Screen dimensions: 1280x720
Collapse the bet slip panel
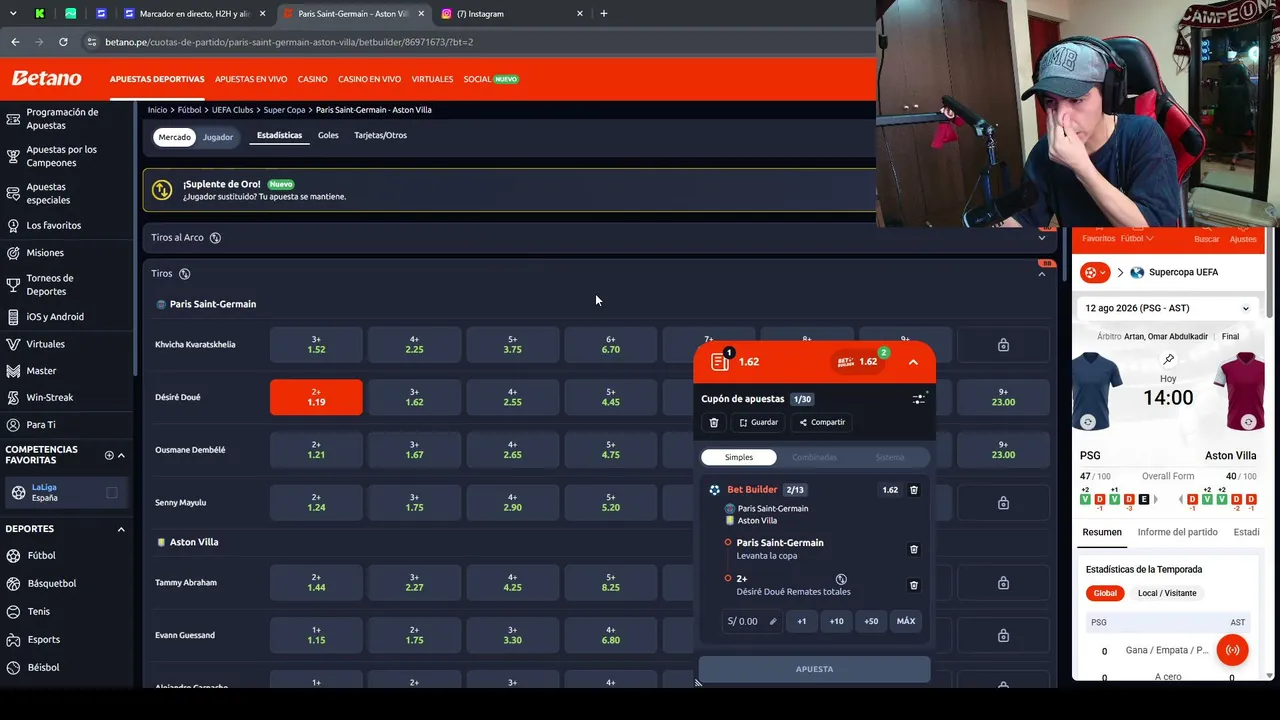click(913, 362)
